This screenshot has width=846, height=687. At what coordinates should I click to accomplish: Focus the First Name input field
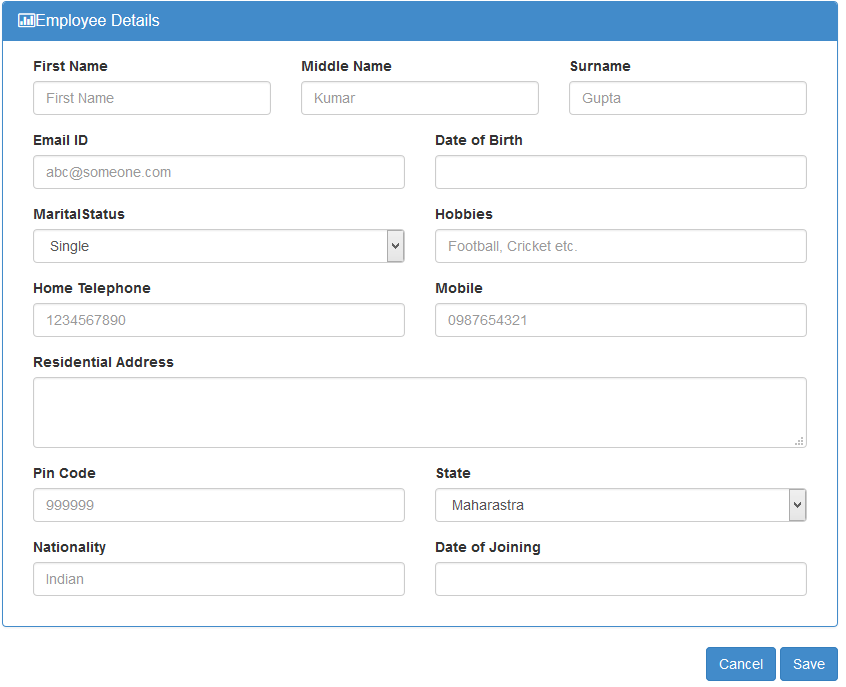(x=152, y=98)
